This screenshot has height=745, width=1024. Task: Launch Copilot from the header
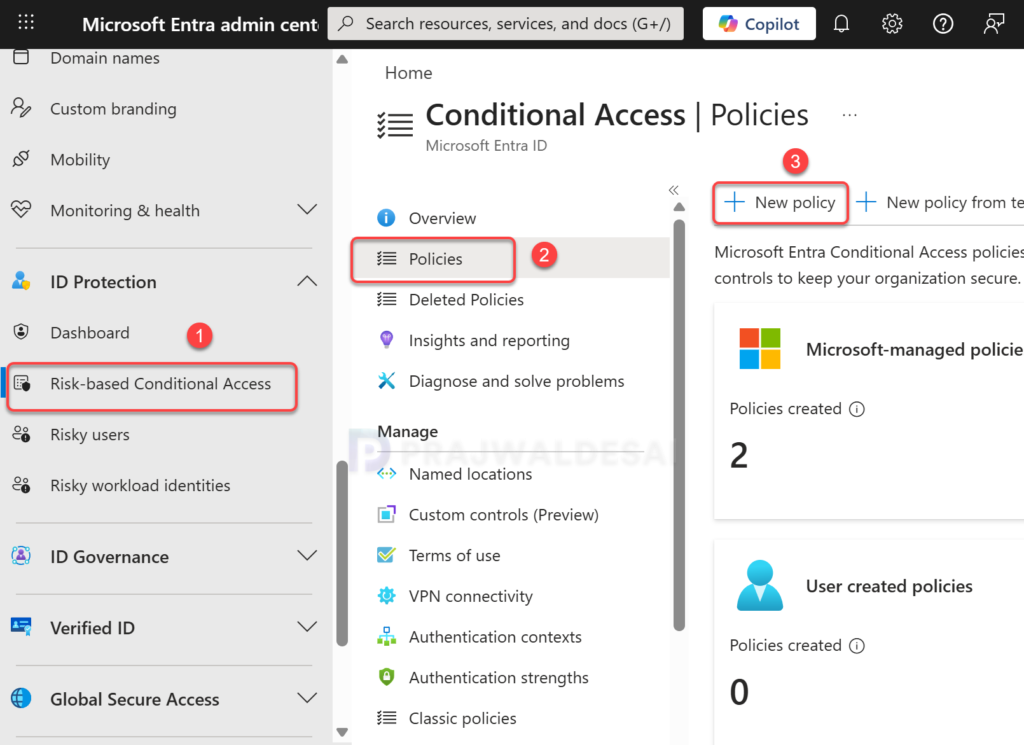point(759,24)
